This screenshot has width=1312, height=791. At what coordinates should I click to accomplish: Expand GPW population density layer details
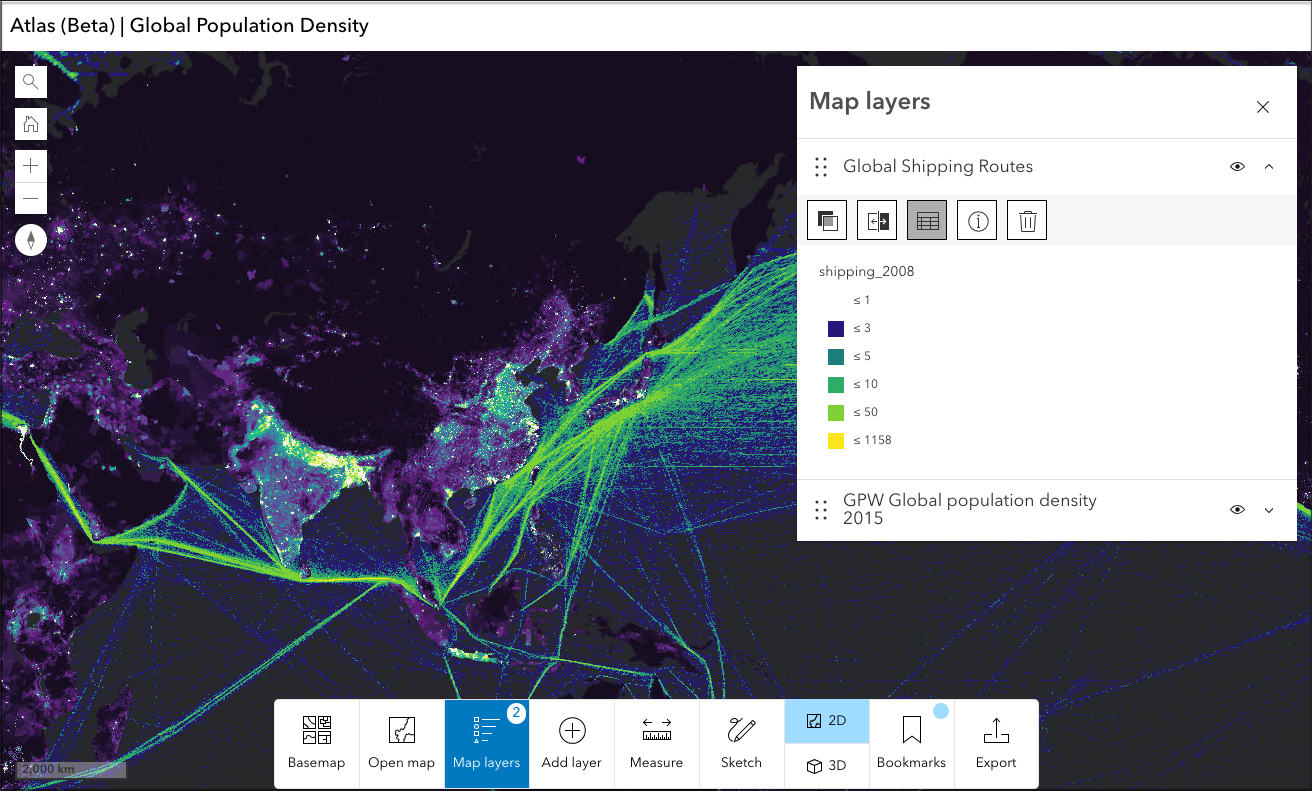1269,510
